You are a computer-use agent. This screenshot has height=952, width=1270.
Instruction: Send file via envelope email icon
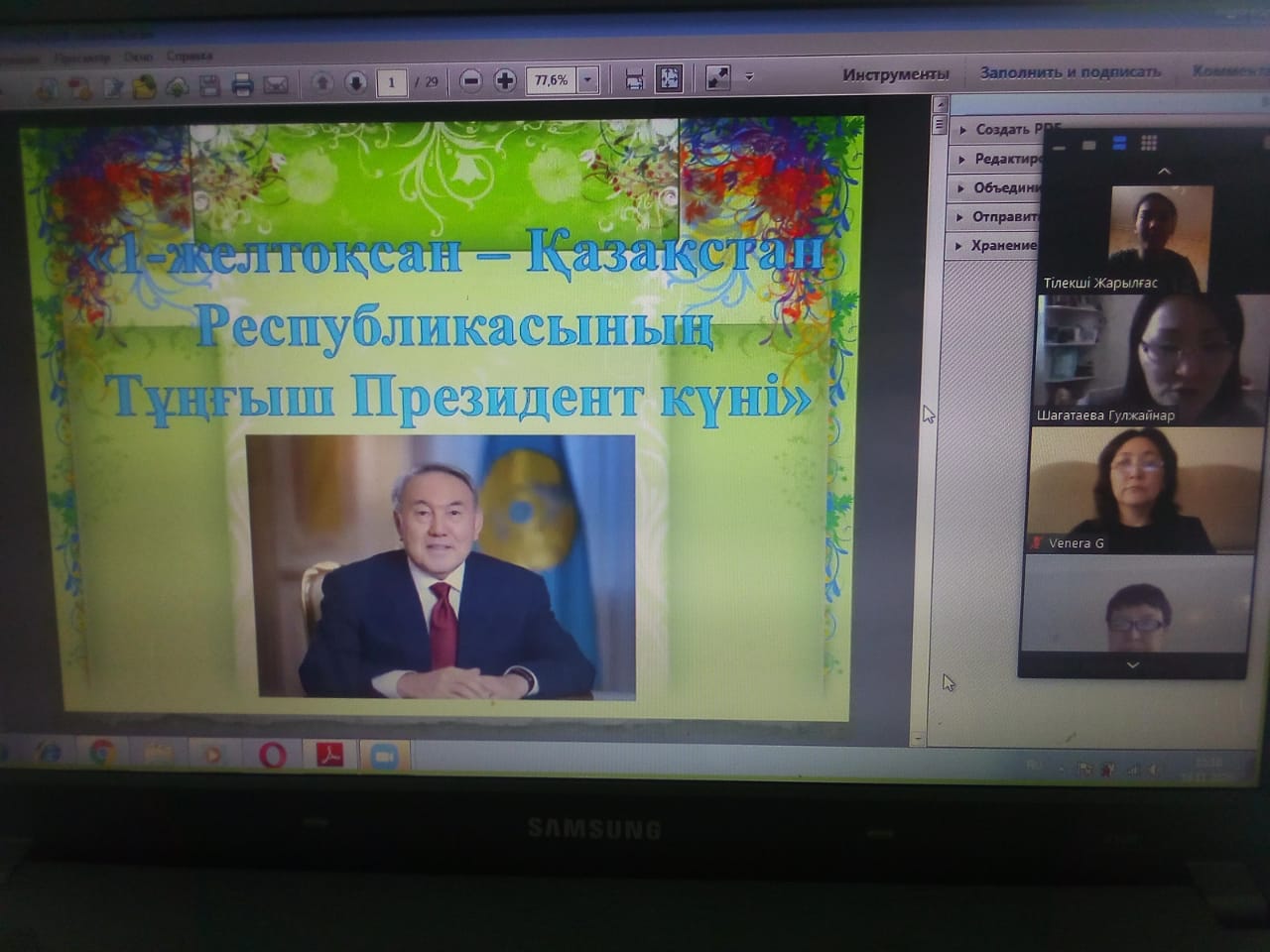point(276,85)
